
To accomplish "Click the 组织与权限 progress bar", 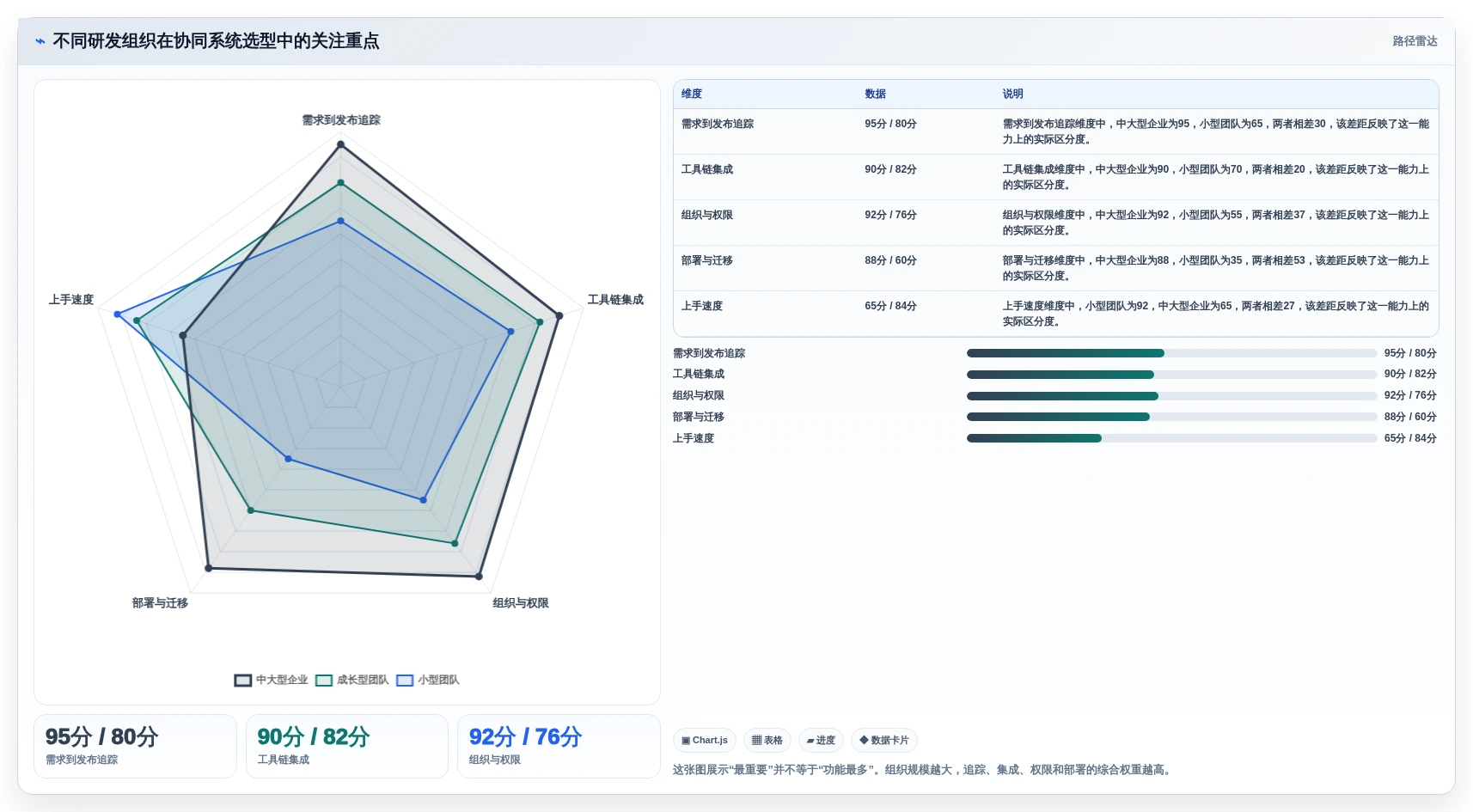I will click(x=1172, y=396).
